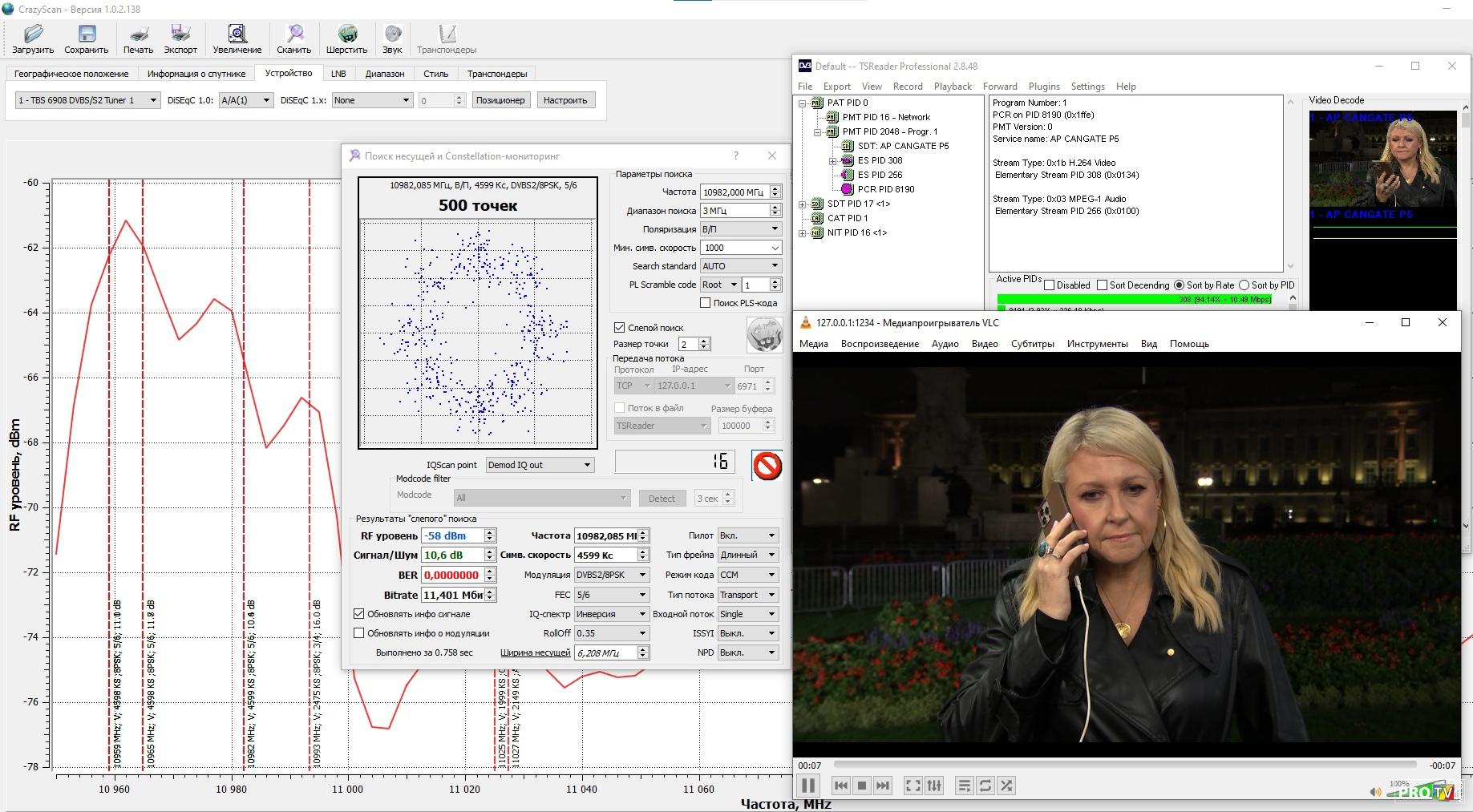Open the IQScan point dropdown
This screenshot has height=812, width=1473.
click(539, 465)
